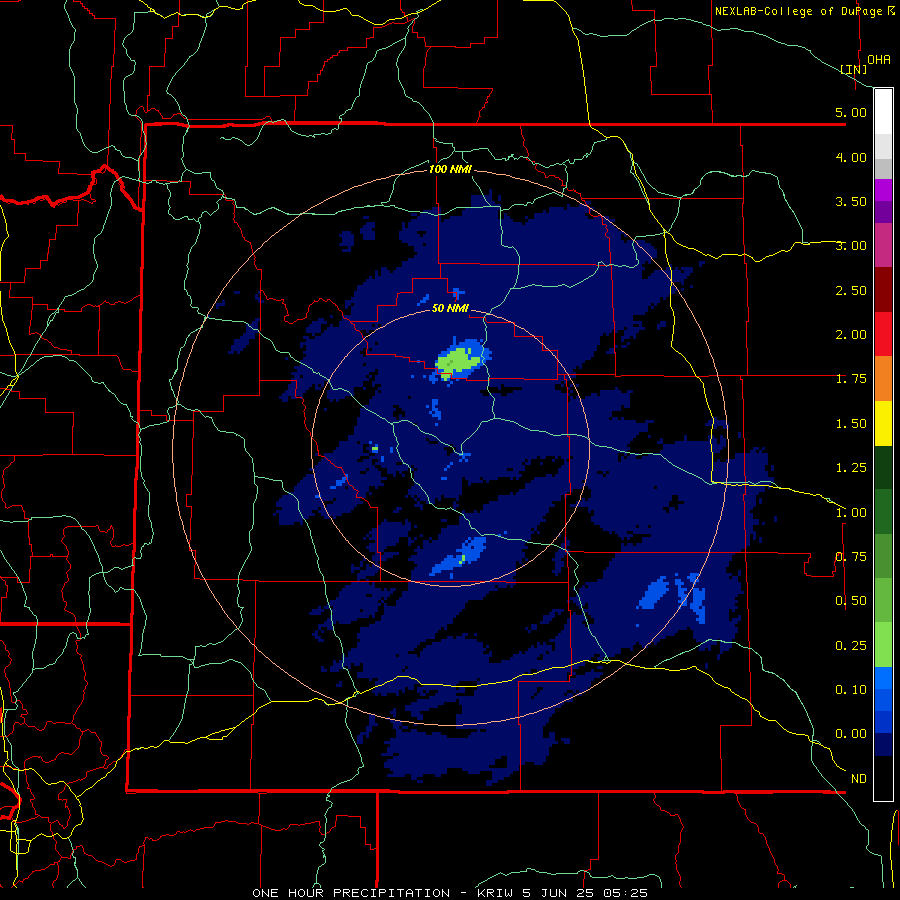This screenshot has height=900, width=900.
Task: Click the 0.75 legend value
Action: point(851,557)
